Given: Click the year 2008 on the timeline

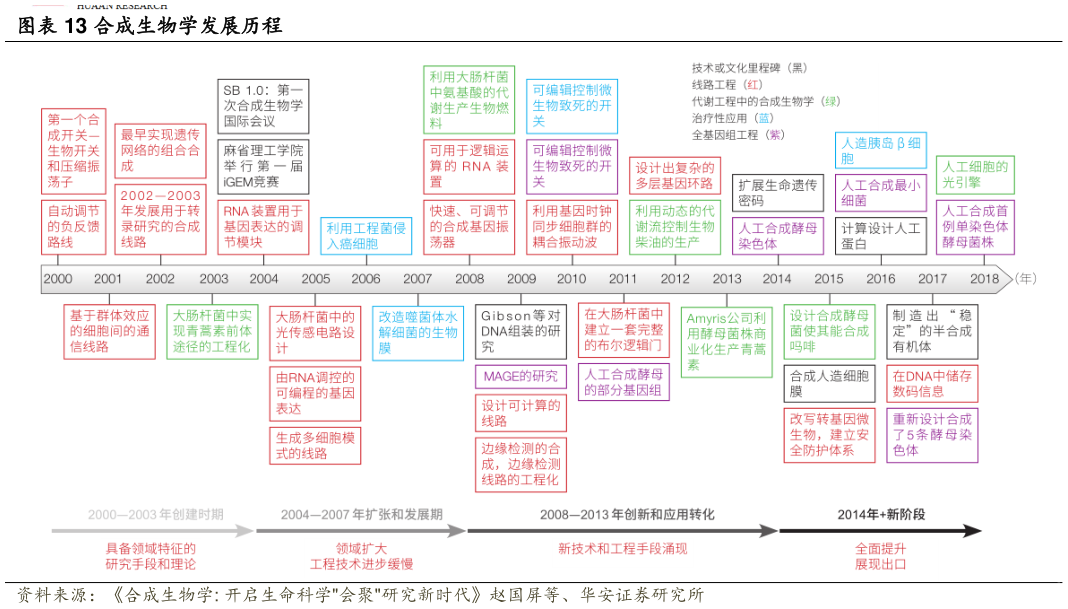Looking at the screenshot, I should click(469, 279).
